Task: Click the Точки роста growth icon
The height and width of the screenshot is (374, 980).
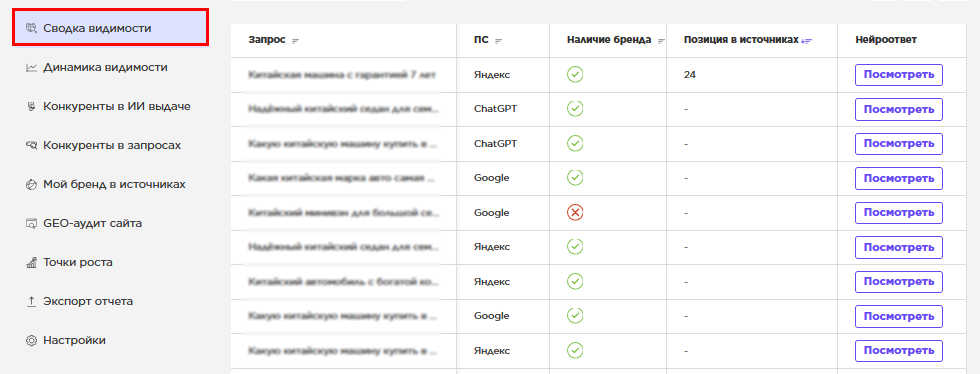Action: pyautogui.click(x=31, y=263)
